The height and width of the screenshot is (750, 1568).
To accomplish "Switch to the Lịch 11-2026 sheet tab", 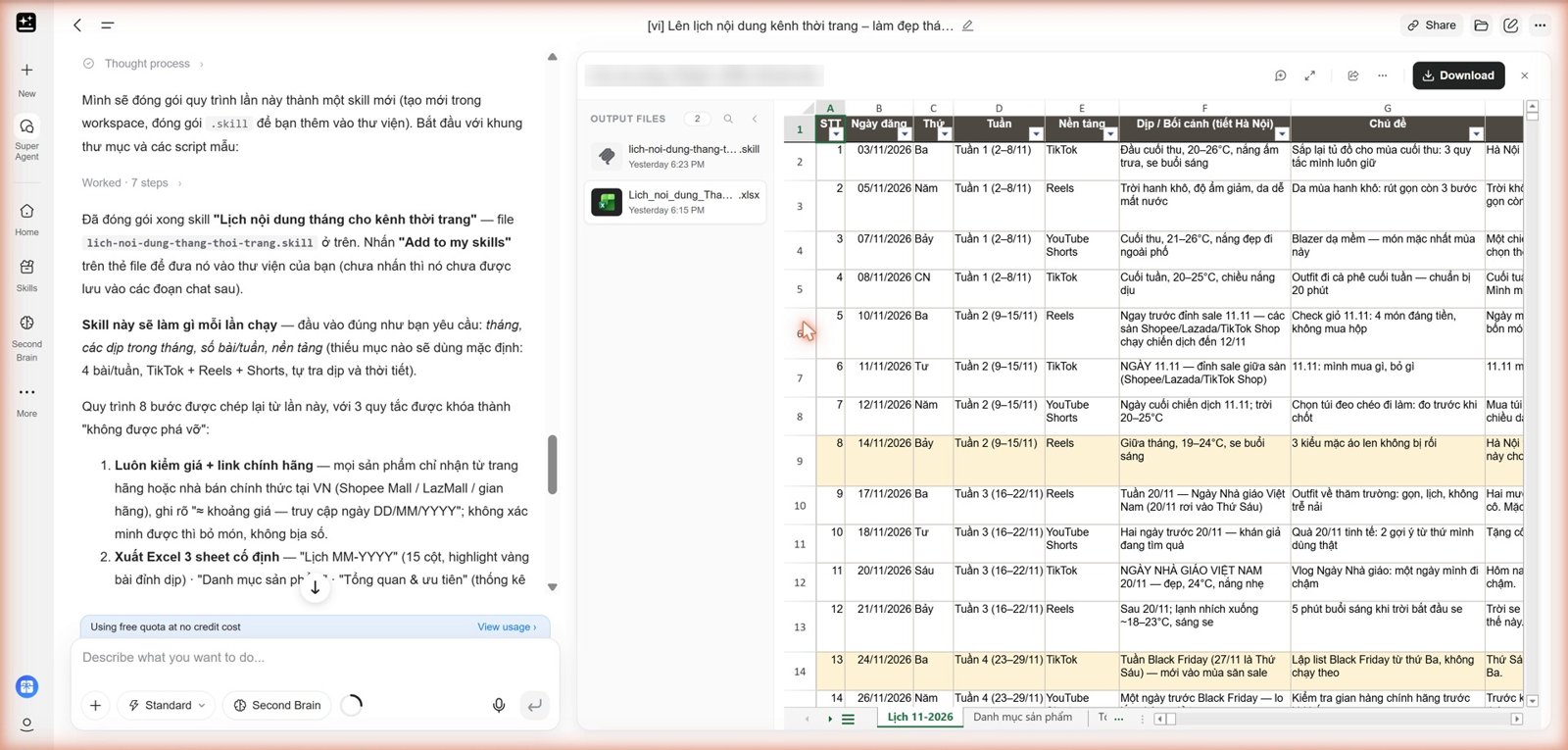I will pyautogui.click(x=919, y=718).
